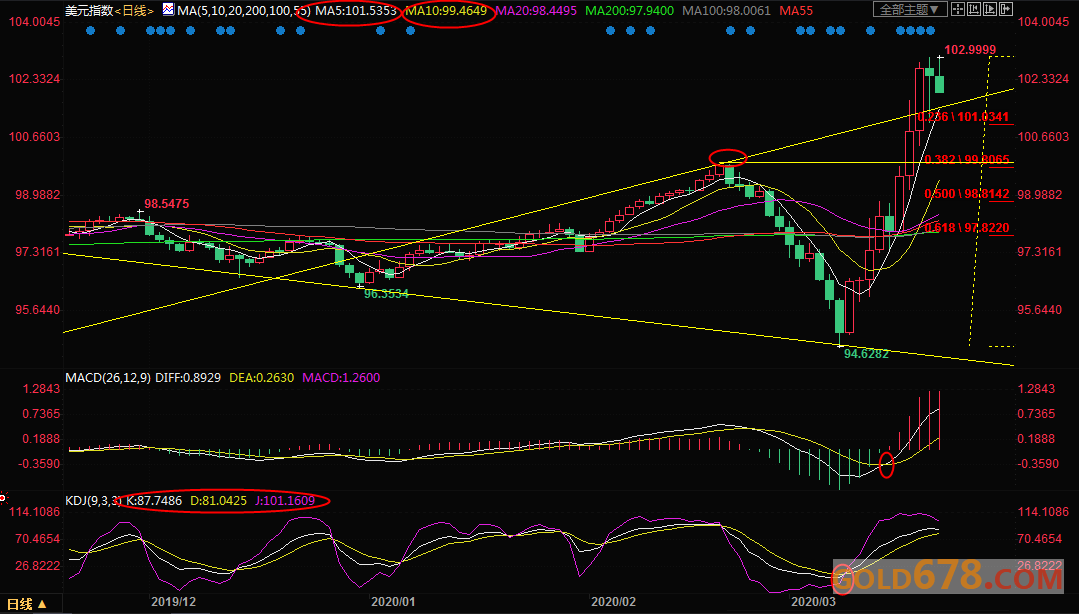Click the 98.5475 high price label
The width and height of the screenshot is (1079, 614).
166,204
